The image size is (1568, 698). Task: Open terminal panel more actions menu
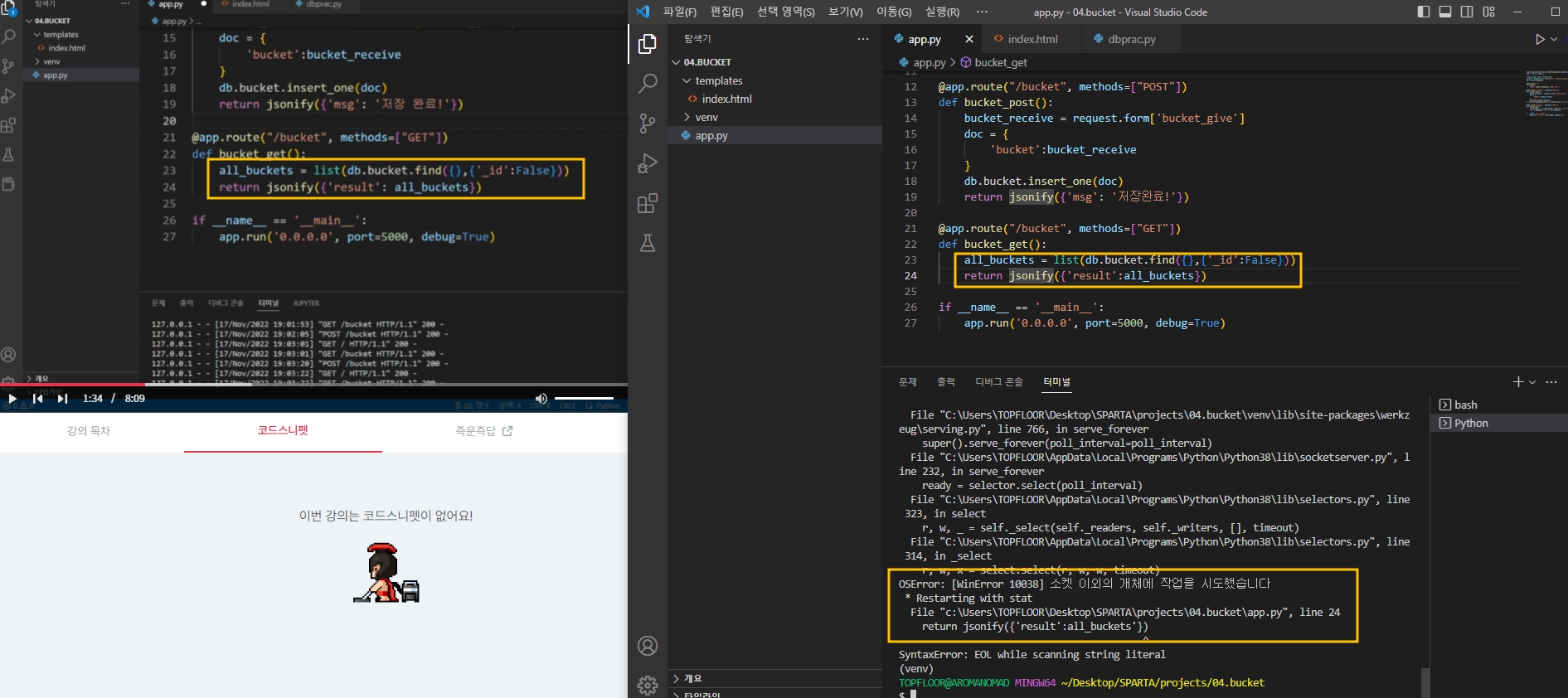pos(1551,381)
